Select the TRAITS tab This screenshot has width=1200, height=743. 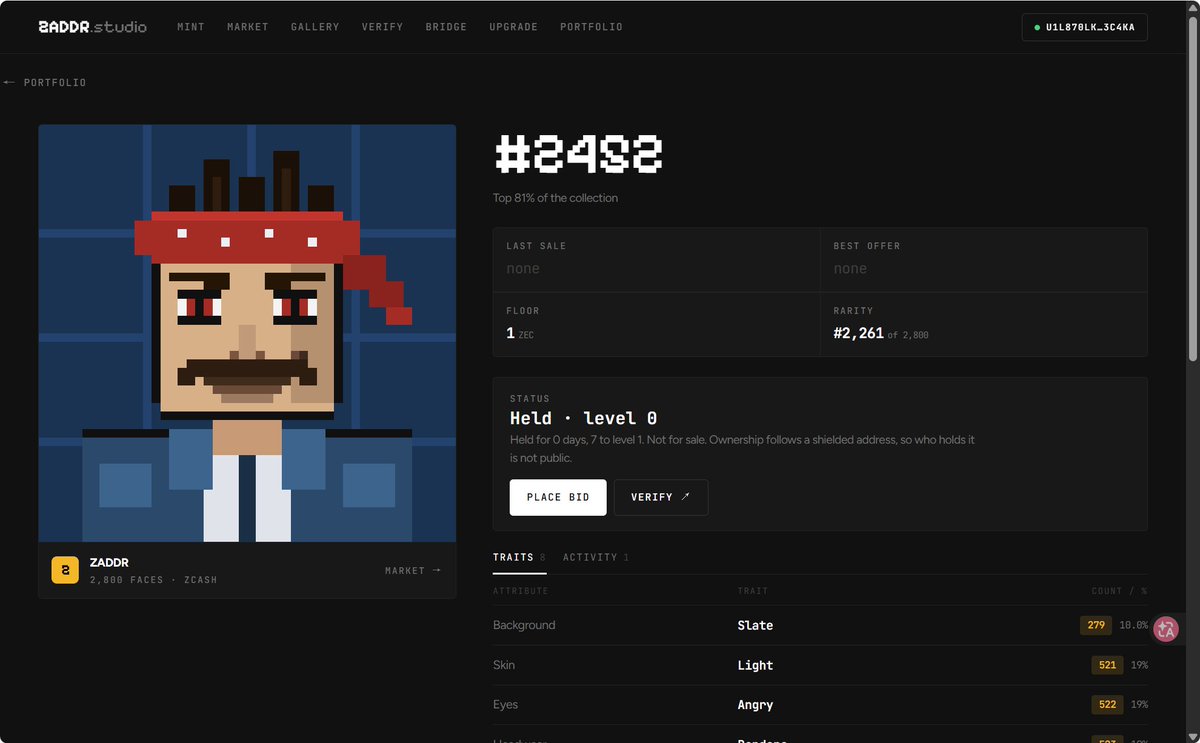pos(519,557)
